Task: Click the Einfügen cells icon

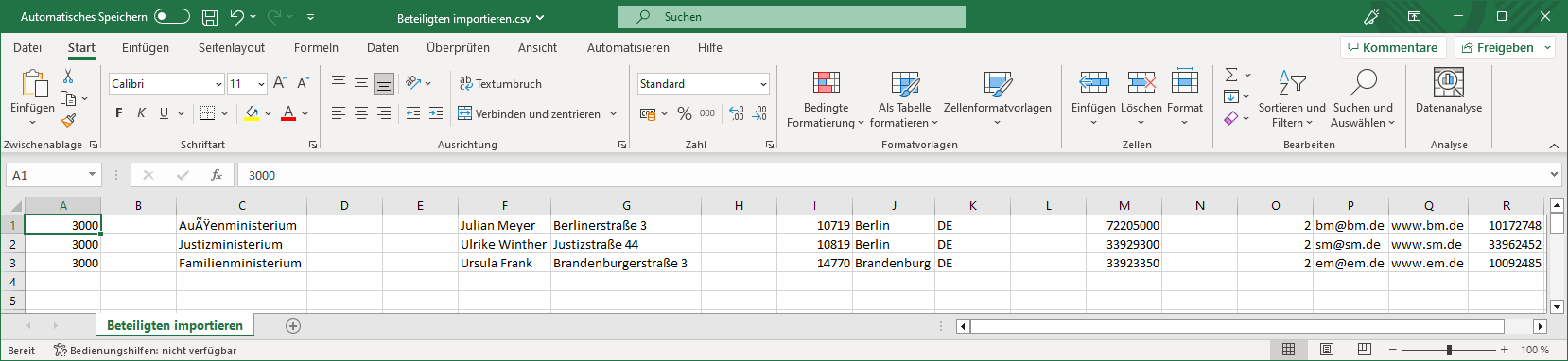Action: (x=1093, y=83)
